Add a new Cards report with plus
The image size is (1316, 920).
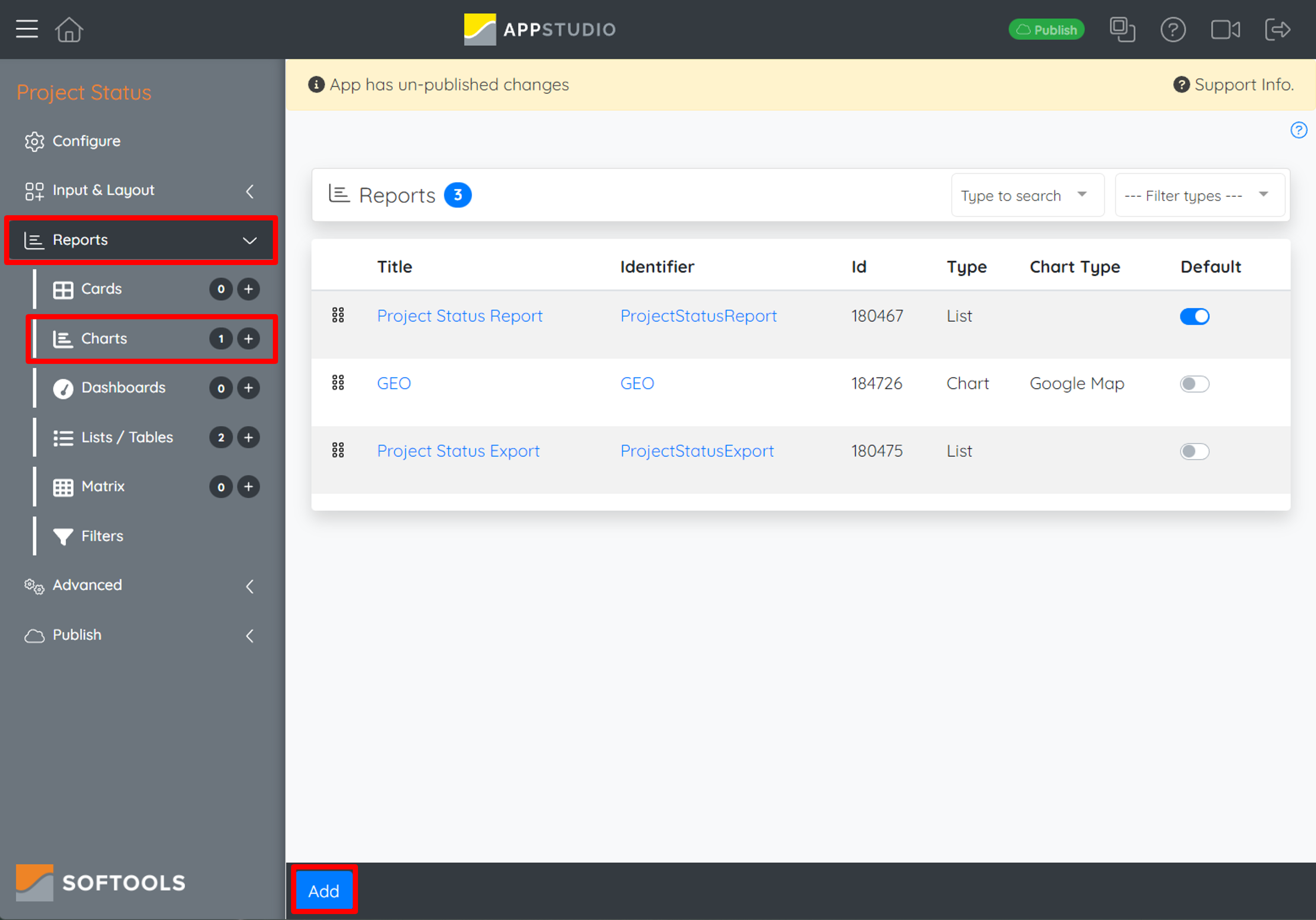coord(248,289)
